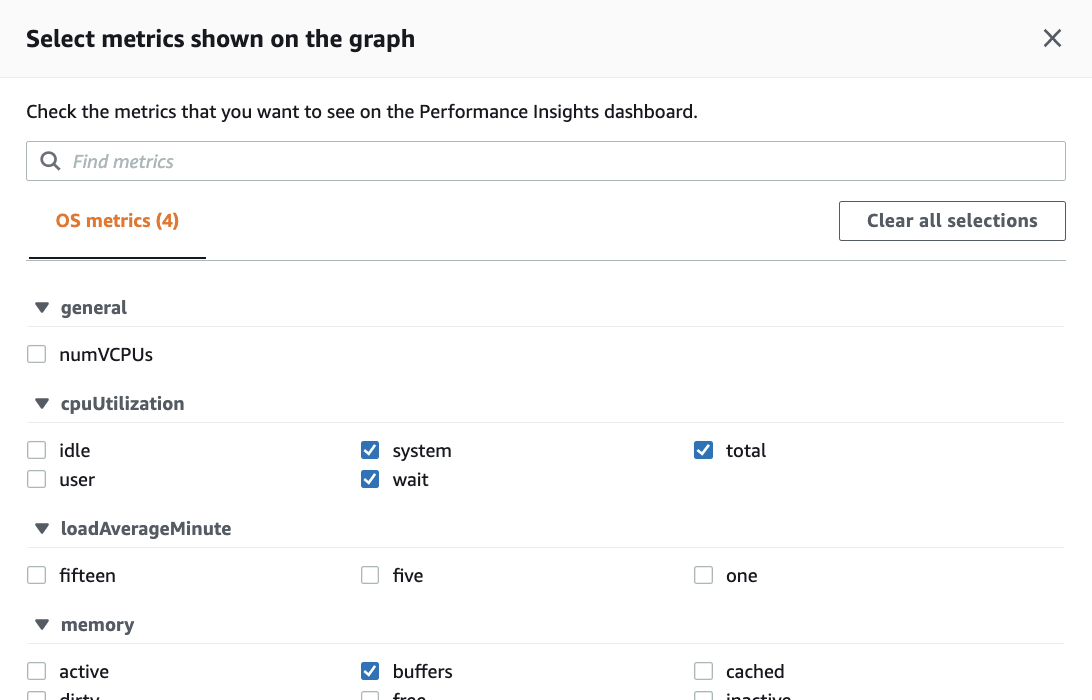Close the metrics selection dialog
The width and height of the screenshot is (1092, 700).
click(x=1052, y=38)
